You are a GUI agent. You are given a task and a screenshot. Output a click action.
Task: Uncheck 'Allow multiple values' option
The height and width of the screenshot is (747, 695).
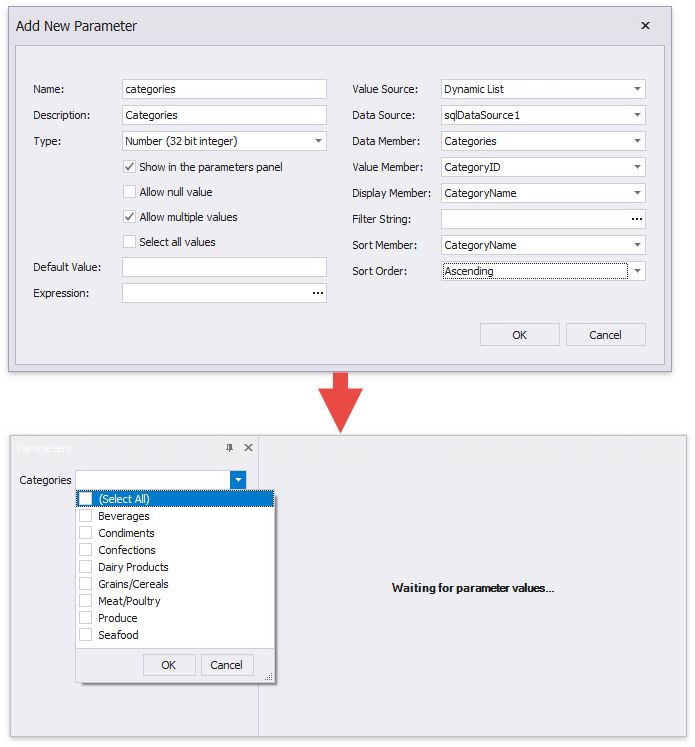tap(130, 217)
